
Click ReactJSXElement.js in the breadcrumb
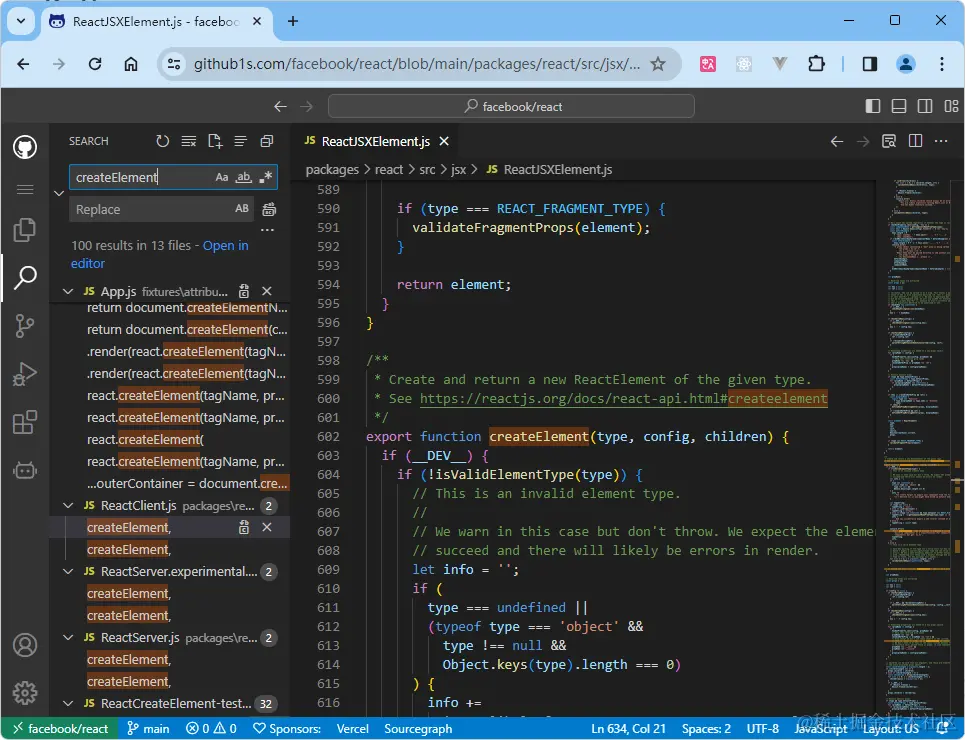coord(550,169)
